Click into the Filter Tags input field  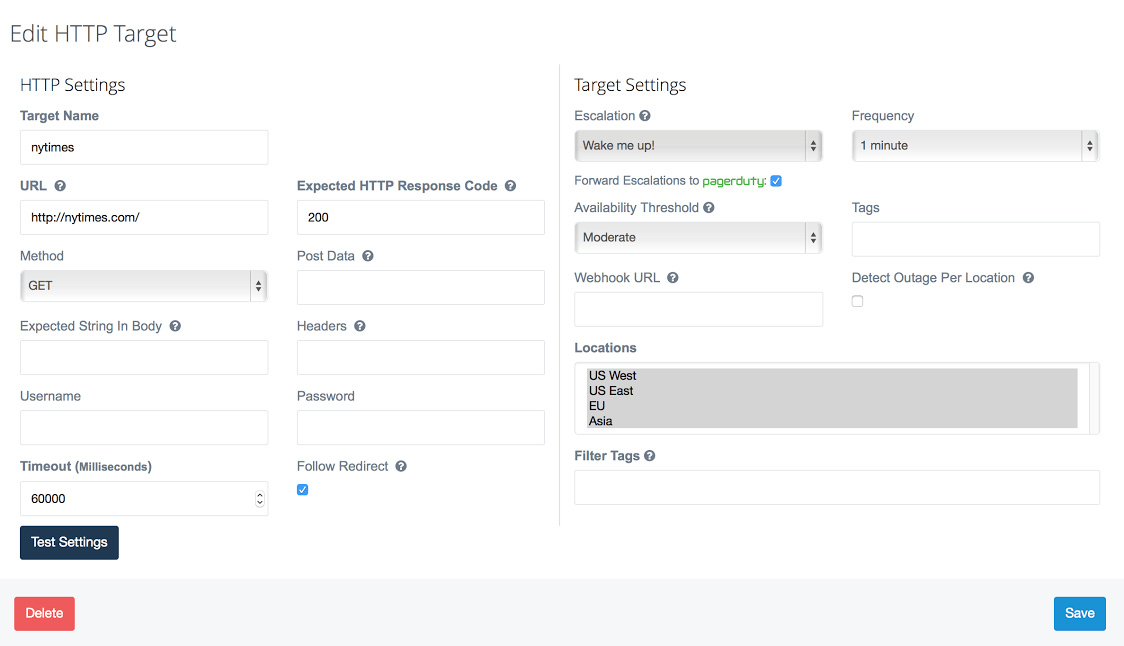coord(836,488)
